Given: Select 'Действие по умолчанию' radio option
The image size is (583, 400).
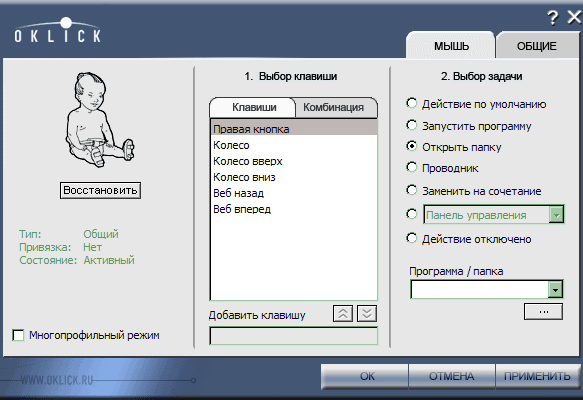Looking at the screenshot, I should tap(412, 103).
